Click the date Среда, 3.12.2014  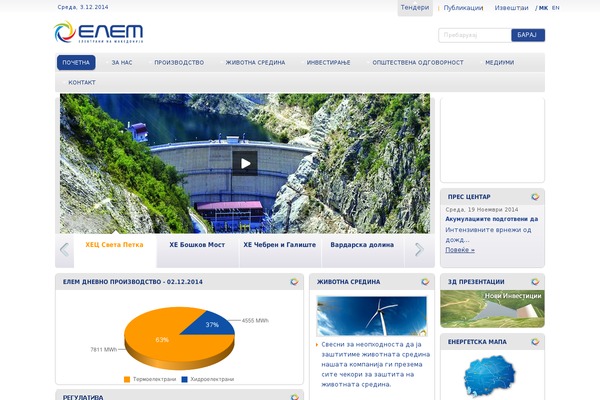(83, 7)
